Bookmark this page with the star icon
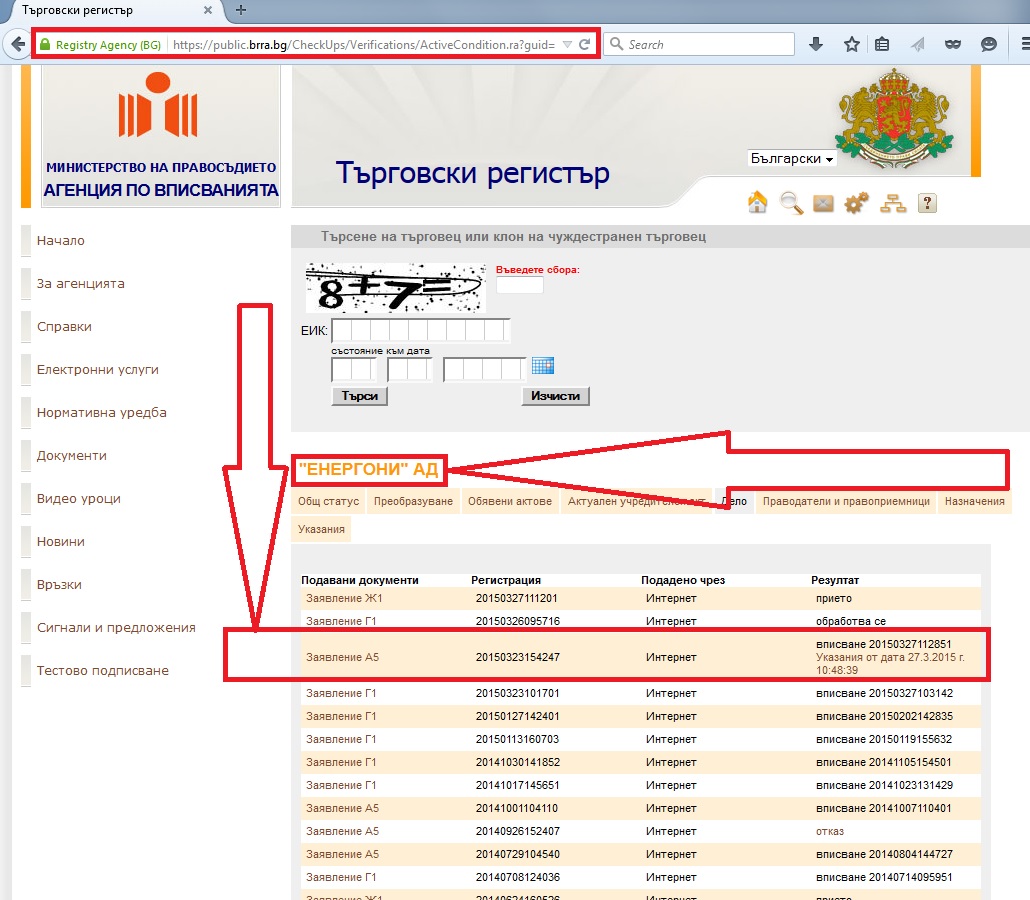This screenshot has height=900, width=1030. coord(851,44)
